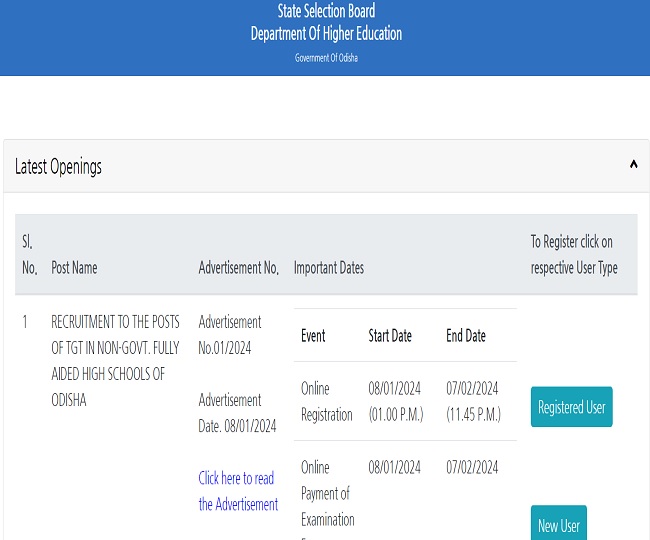Click the Start Date sub-column header
The width and height of the screenshot is (650, 540).
[390, 336]
